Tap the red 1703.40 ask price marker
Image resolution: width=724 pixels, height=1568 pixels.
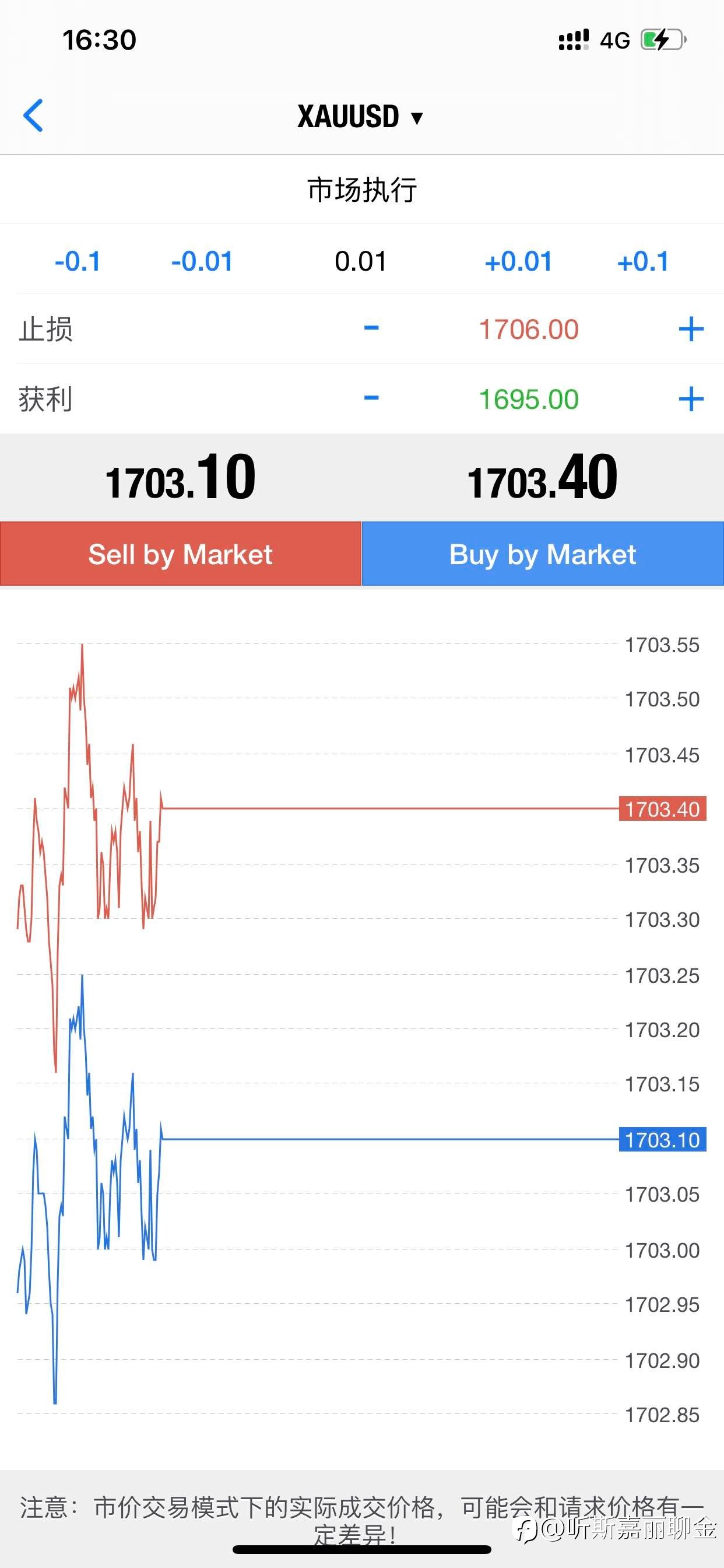click(x=662, y=809)
